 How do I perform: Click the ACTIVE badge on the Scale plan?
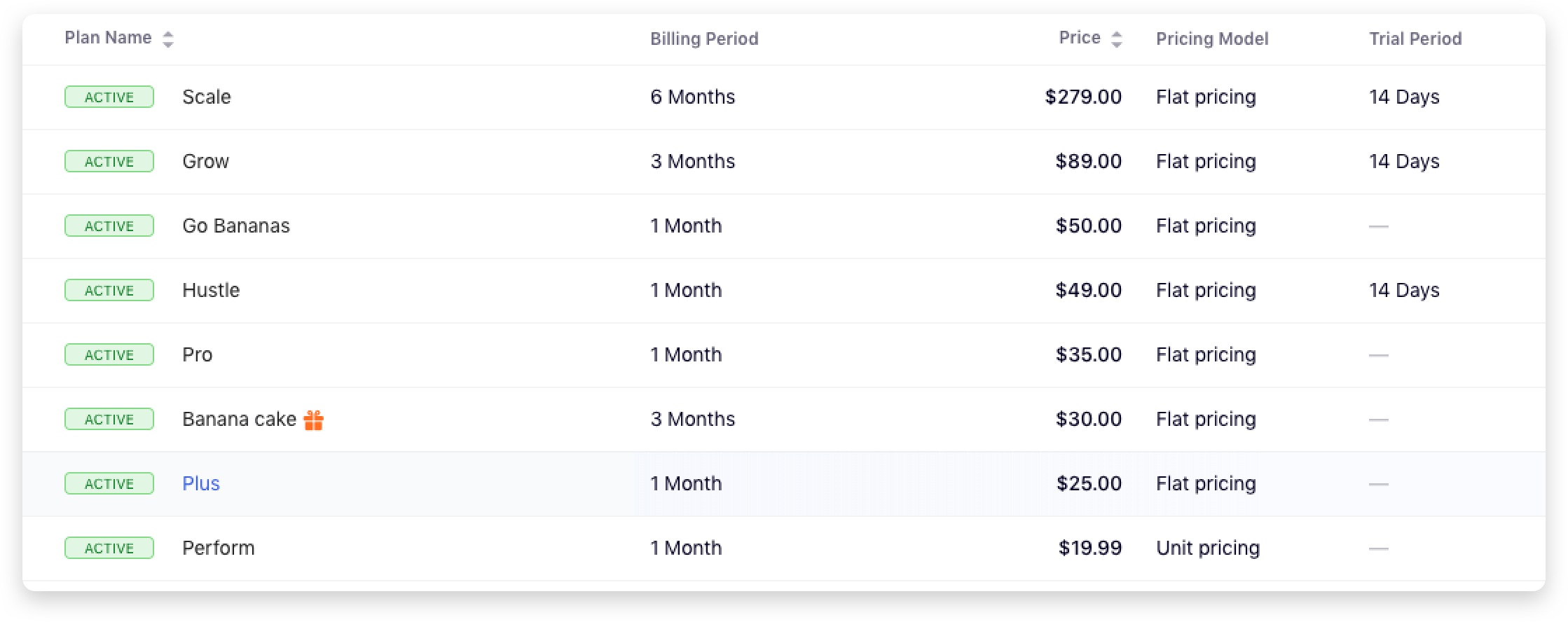109,97
